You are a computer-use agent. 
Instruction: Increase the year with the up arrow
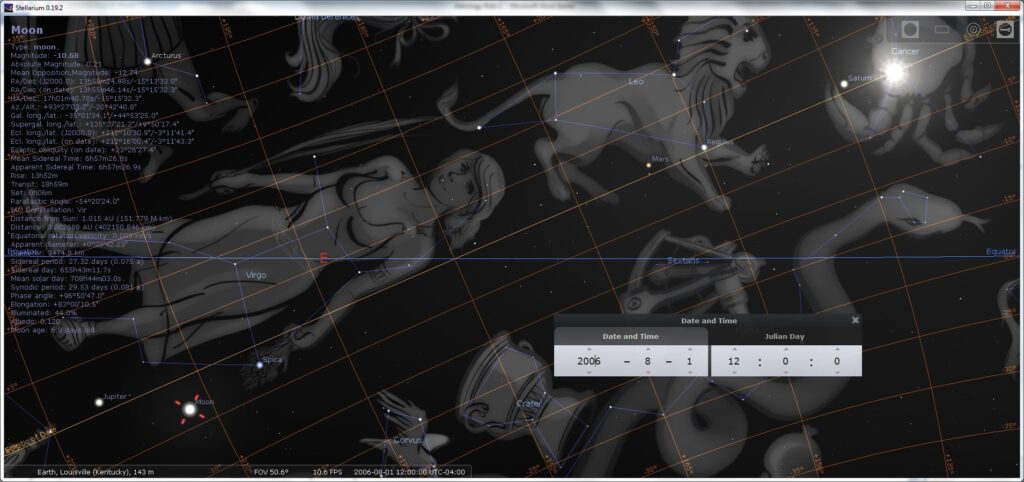588,349
